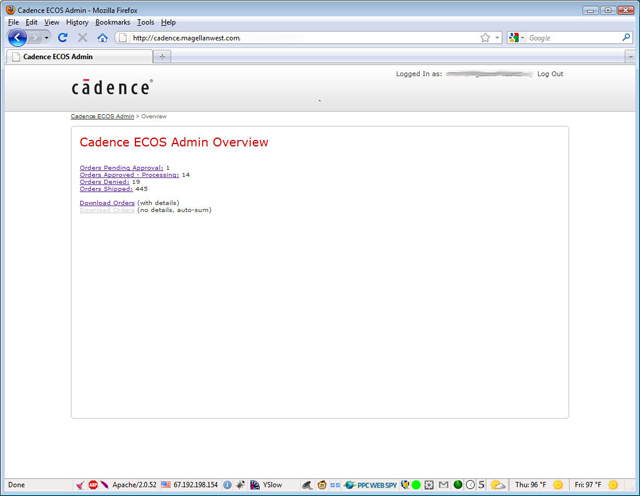Open the Orders Shipped link
This screenshot has height=496, width=640.
[x=106, y=189]
